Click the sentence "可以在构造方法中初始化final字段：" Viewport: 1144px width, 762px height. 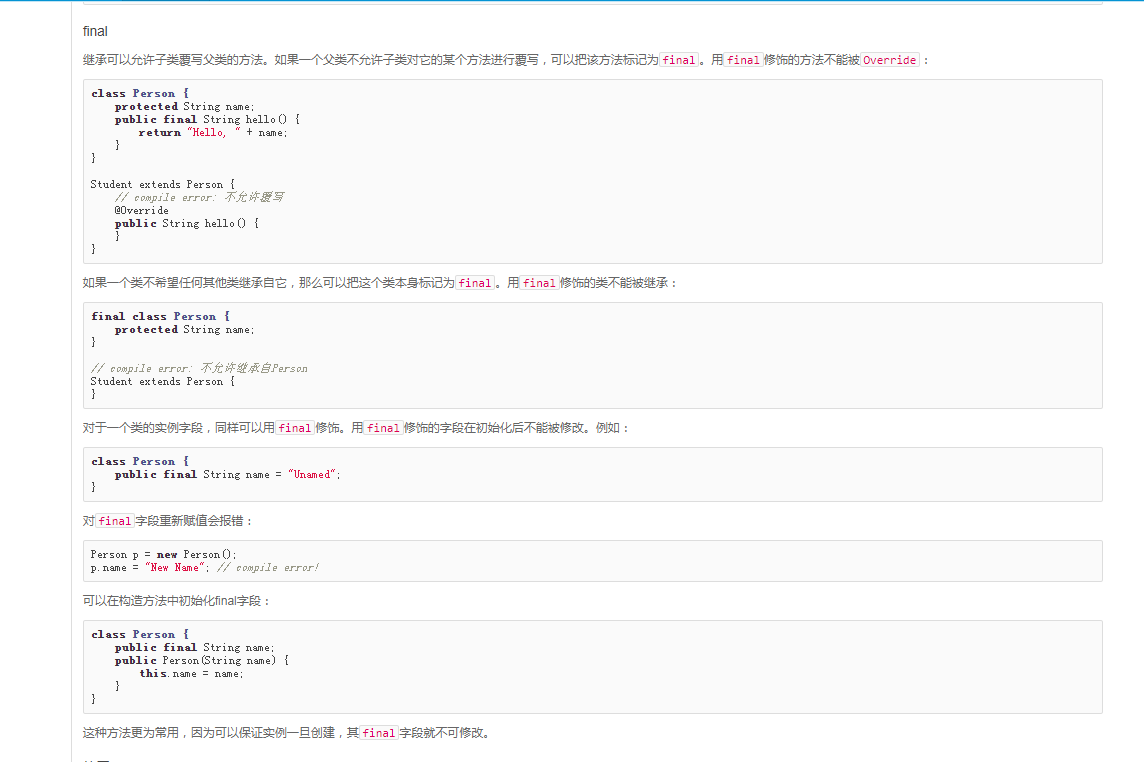177,601
